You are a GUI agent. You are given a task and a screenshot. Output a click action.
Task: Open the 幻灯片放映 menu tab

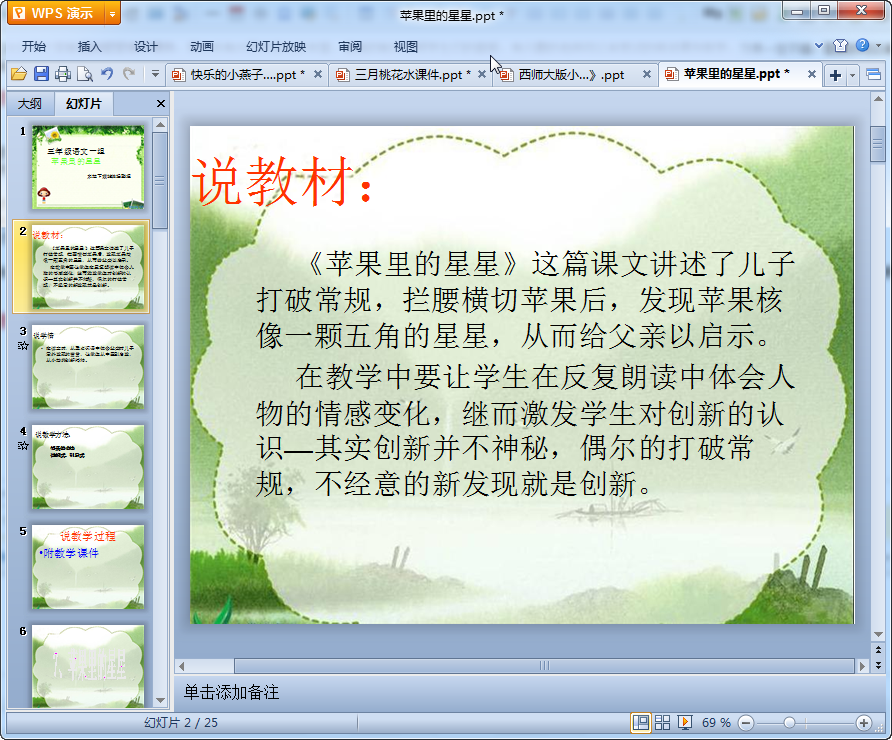(x=276, y=47)
